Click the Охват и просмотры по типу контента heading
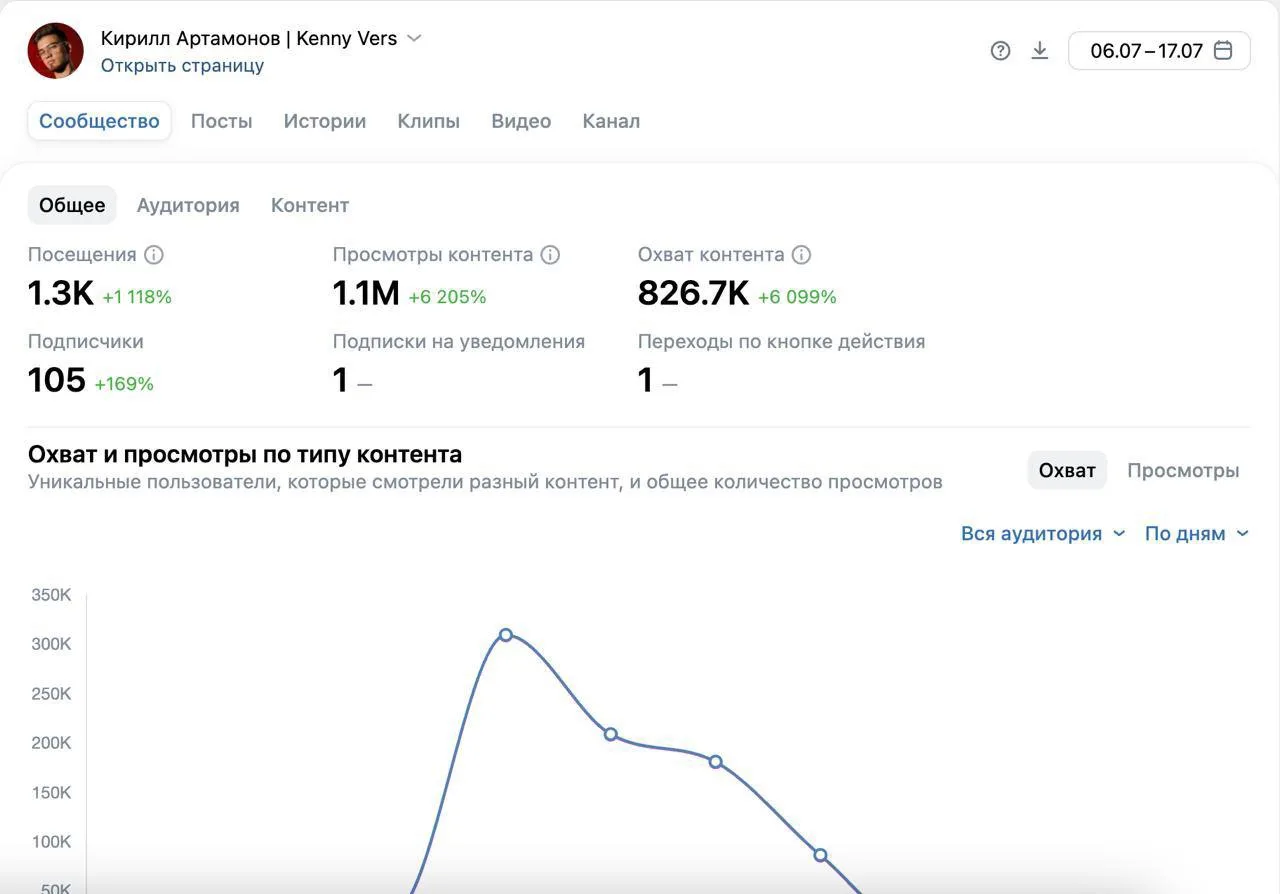This screenshot has width=1280, height=894. click(245, 455)
